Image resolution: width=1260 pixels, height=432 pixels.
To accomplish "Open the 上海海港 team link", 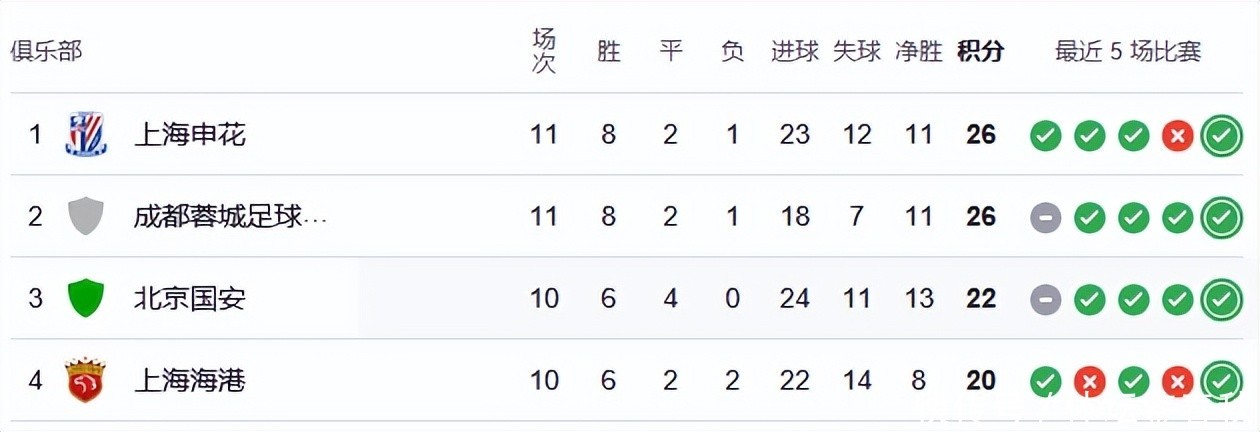I will click(x=190, y=380).
